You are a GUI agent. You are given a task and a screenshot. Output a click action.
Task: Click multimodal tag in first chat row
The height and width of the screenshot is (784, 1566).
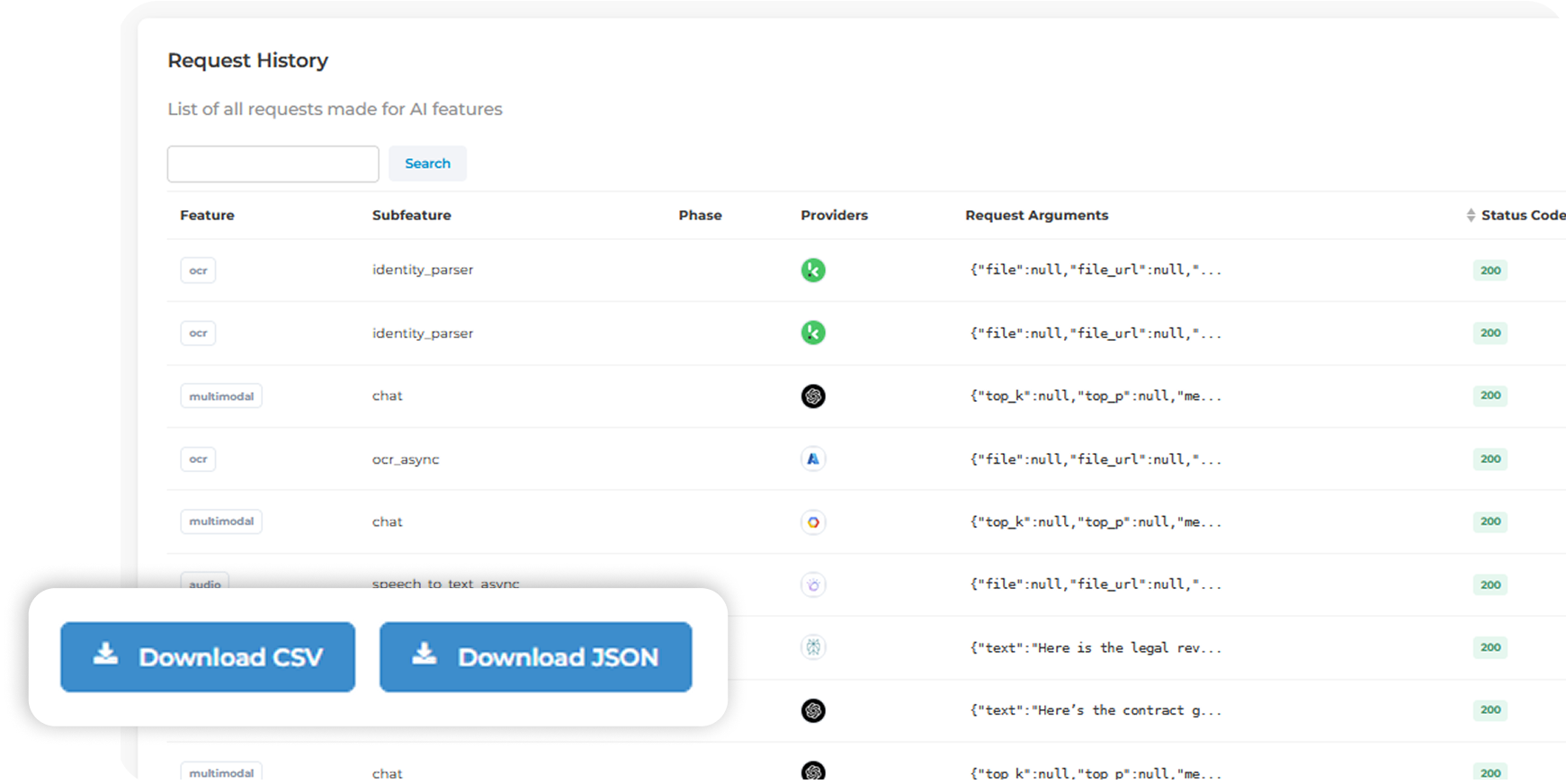tap(221, 396)
